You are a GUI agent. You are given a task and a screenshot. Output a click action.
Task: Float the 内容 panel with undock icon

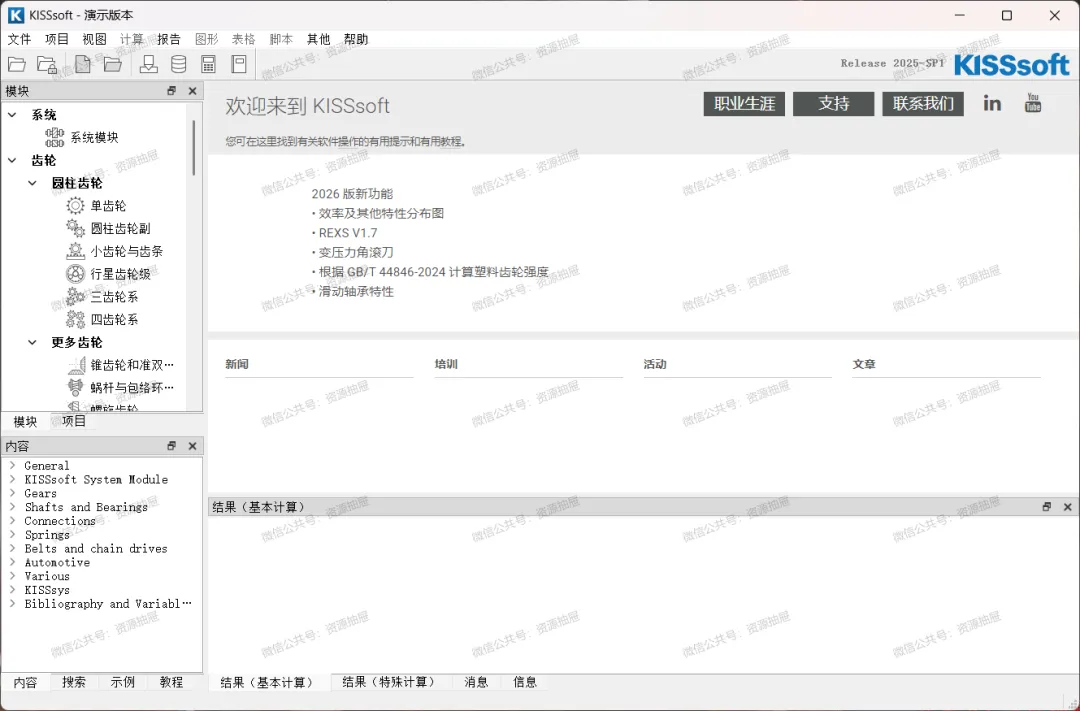(172, 446)
